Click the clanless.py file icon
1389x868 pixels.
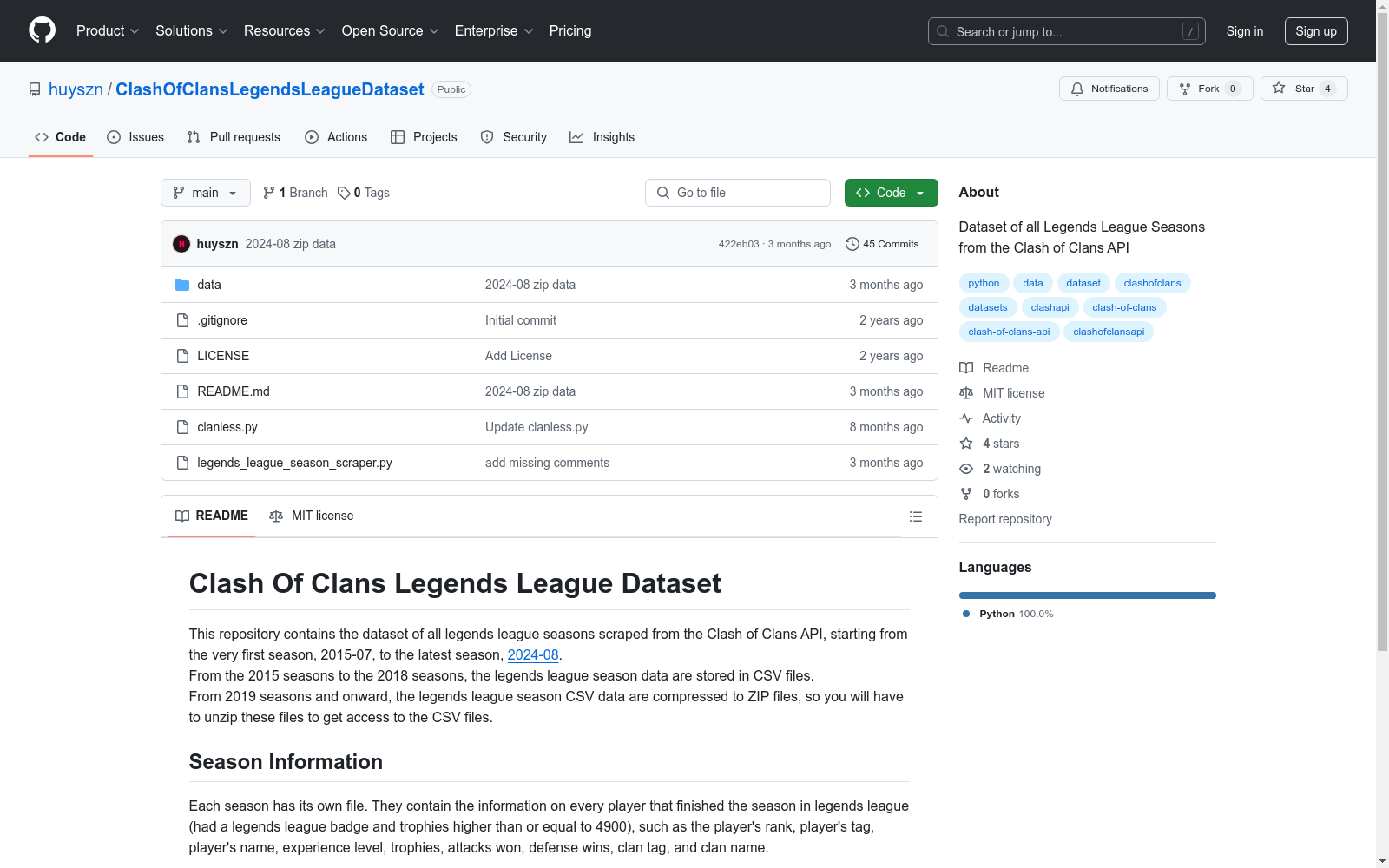point(182,427)
